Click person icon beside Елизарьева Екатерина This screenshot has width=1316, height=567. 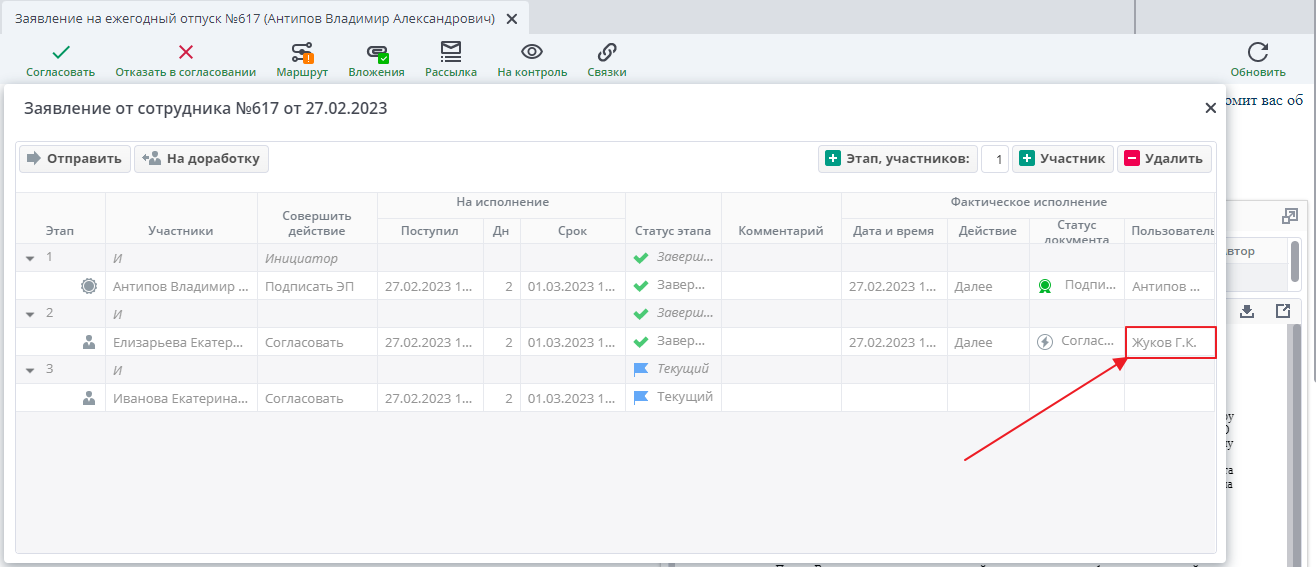tap(89, 342)
